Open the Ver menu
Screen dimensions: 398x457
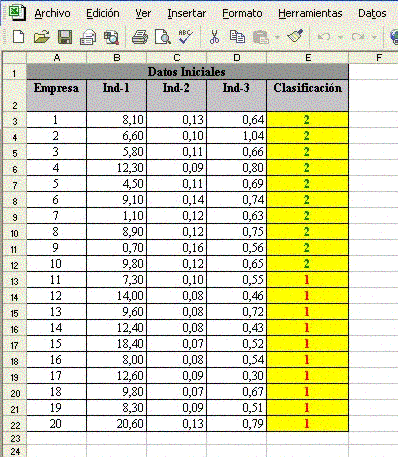click(143, 13)
